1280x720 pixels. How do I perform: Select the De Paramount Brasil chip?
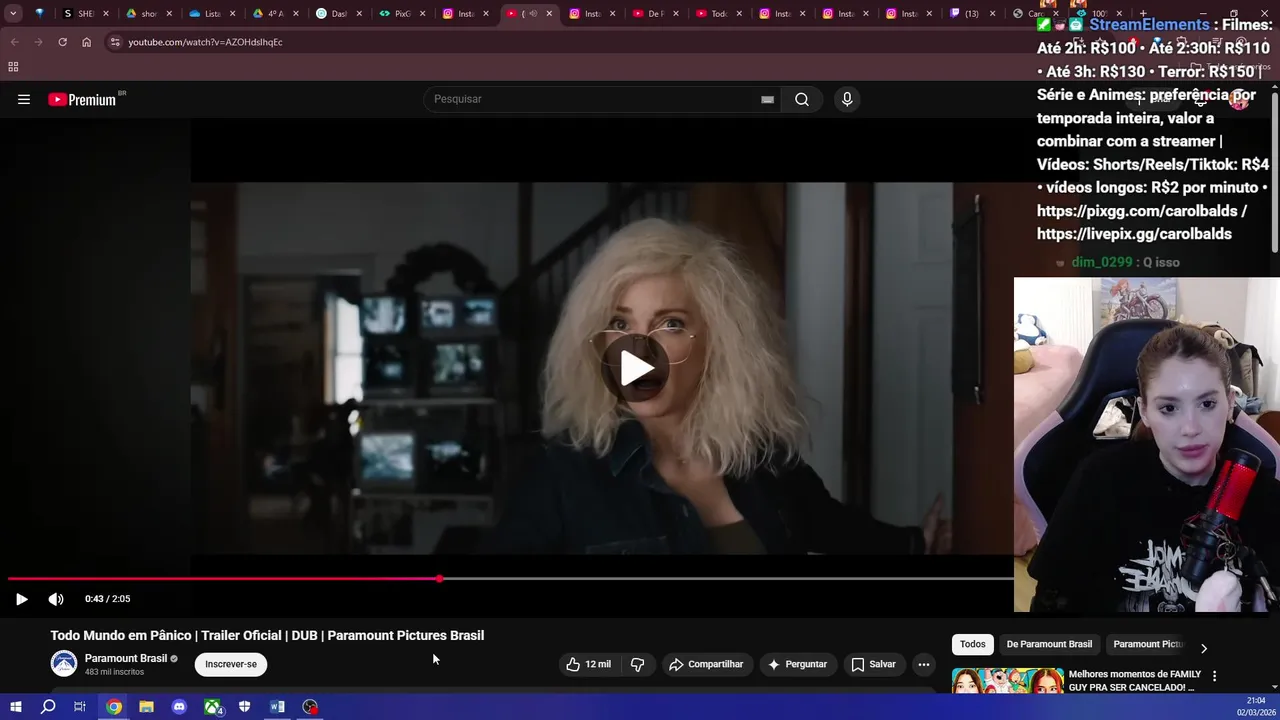[x=1049, y=644]
